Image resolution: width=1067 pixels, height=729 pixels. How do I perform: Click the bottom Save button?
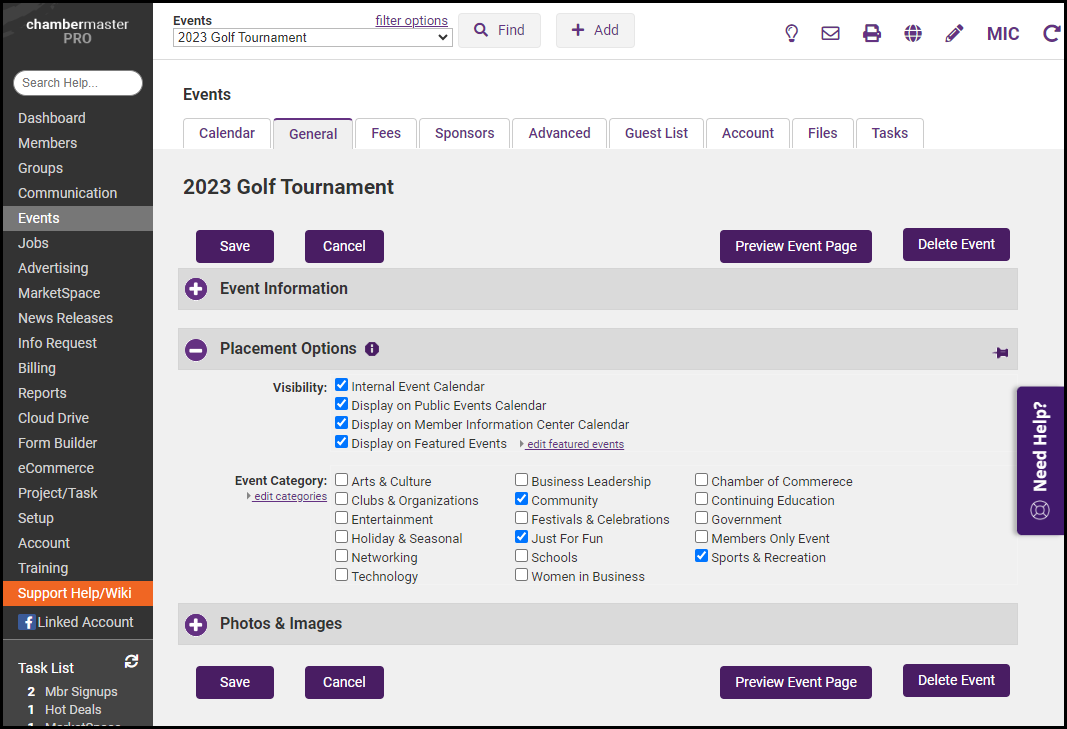pyautogui.click(x=235, y=682)
